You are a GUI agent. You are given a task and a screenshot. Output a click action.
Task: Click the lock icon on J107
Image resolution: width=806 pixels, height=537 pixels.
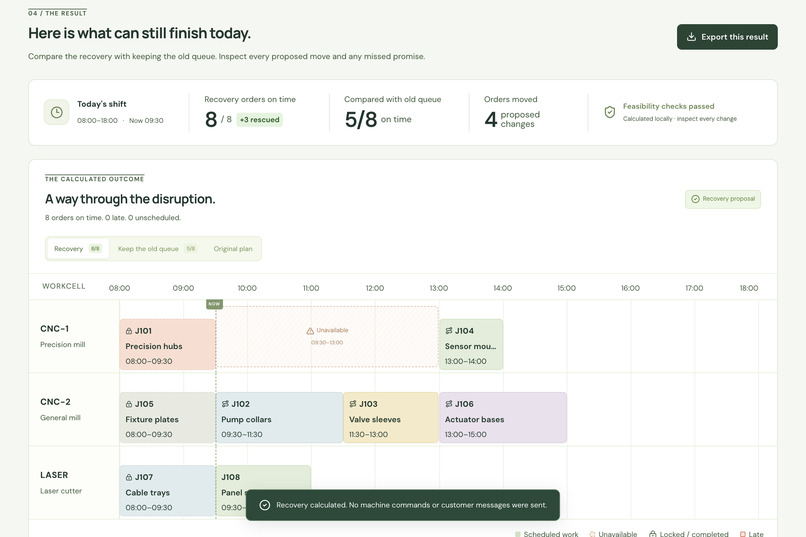coord(129,477)
